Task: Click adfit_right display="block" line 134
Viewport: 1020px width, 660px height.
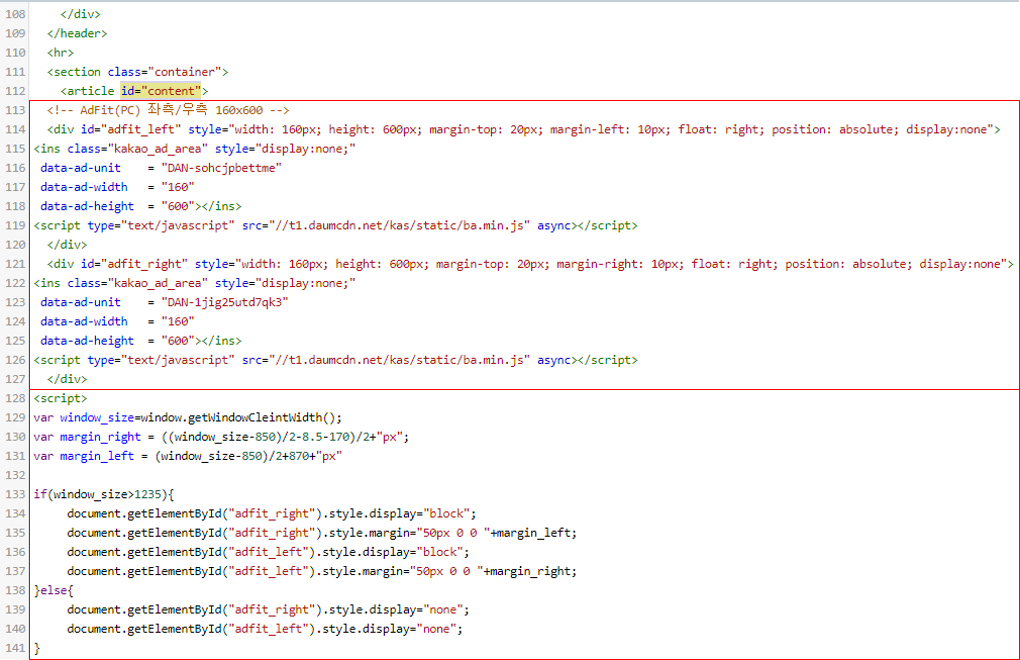Action: (271, 514)
